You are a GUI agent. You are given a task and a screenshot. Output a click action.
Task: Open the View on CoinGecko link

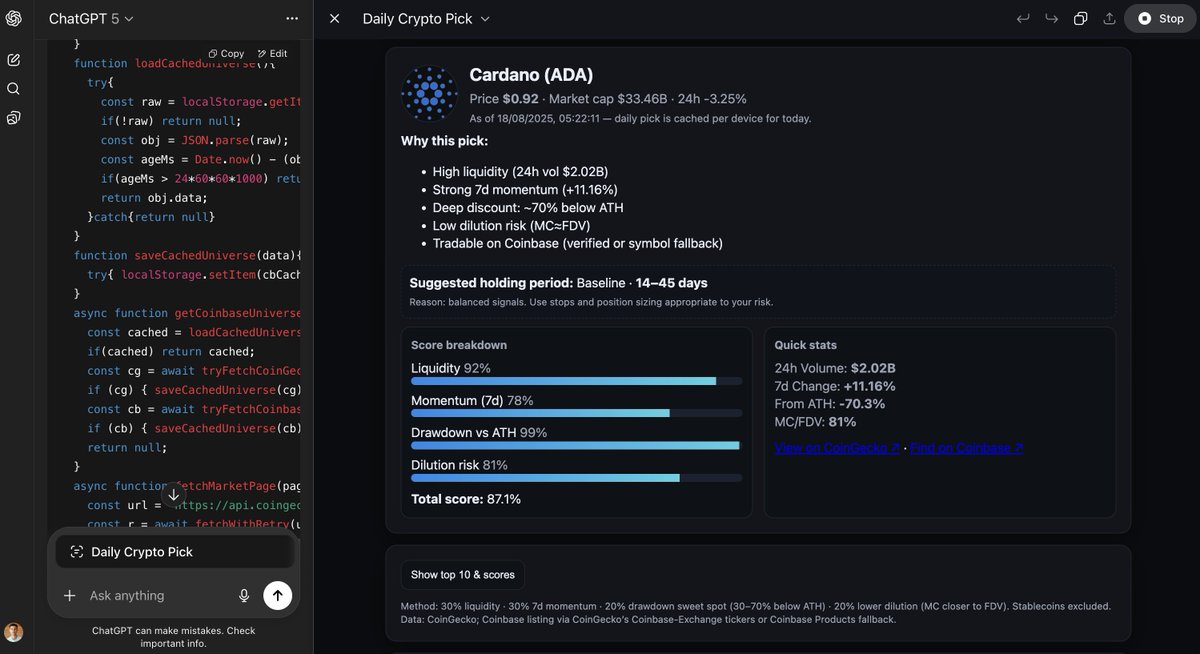(837, 447)
